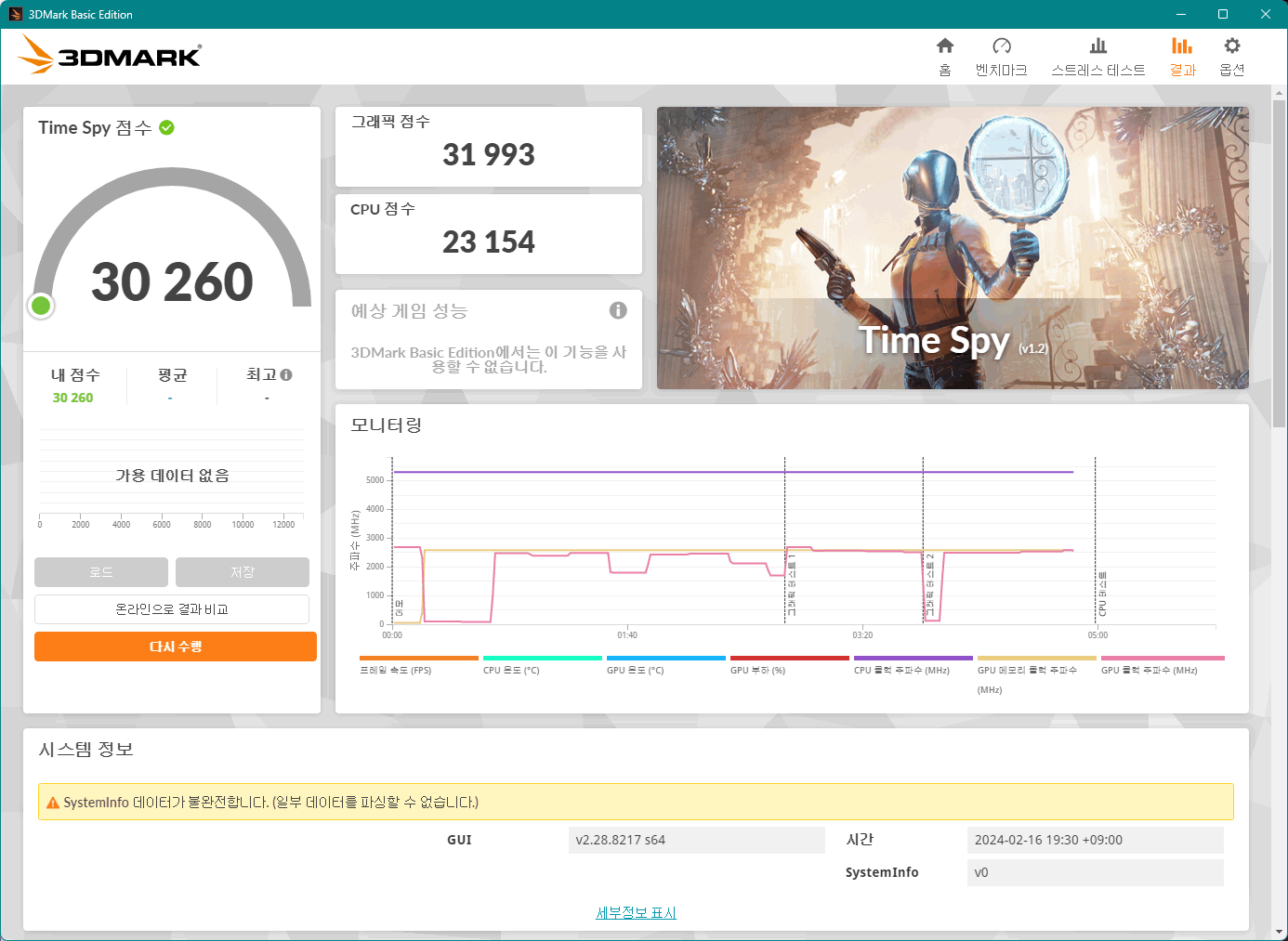Click the scrollbar up arrow
1288x941 pixels.
coord(1280,93)
